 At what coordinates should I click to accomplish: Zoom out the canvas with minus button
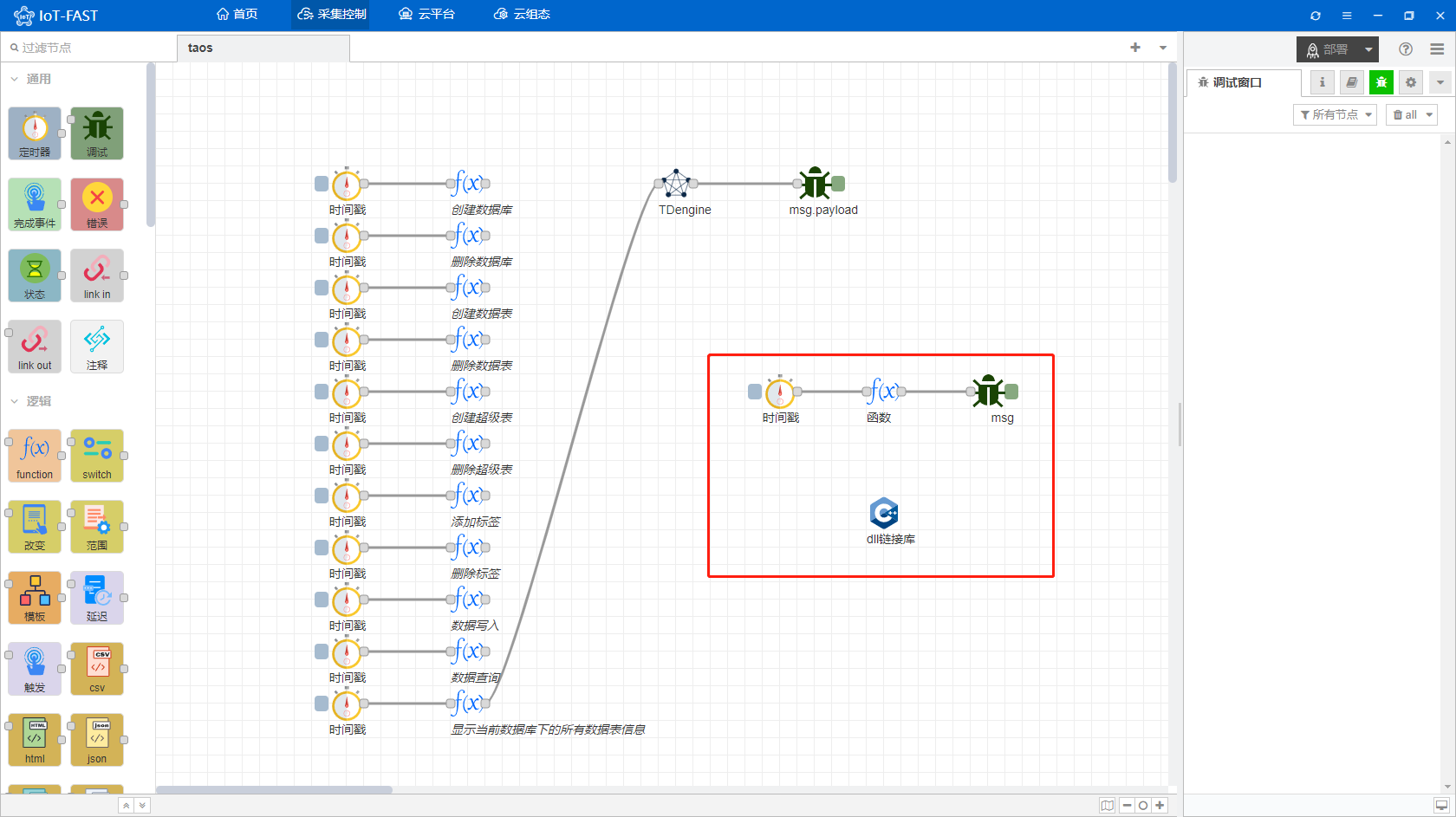pos(1128,806)
